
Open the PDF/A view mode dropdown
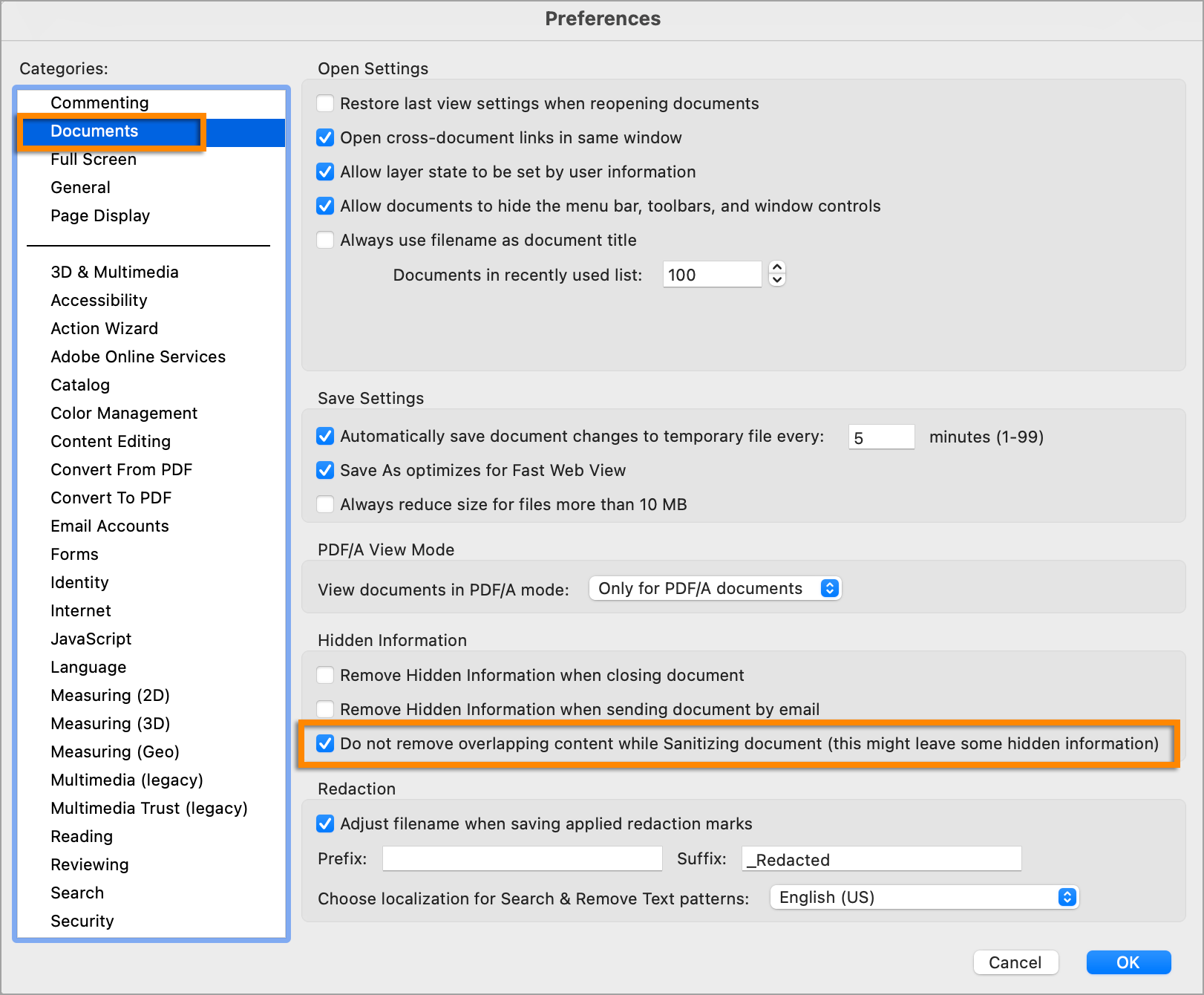coord(715,588)
